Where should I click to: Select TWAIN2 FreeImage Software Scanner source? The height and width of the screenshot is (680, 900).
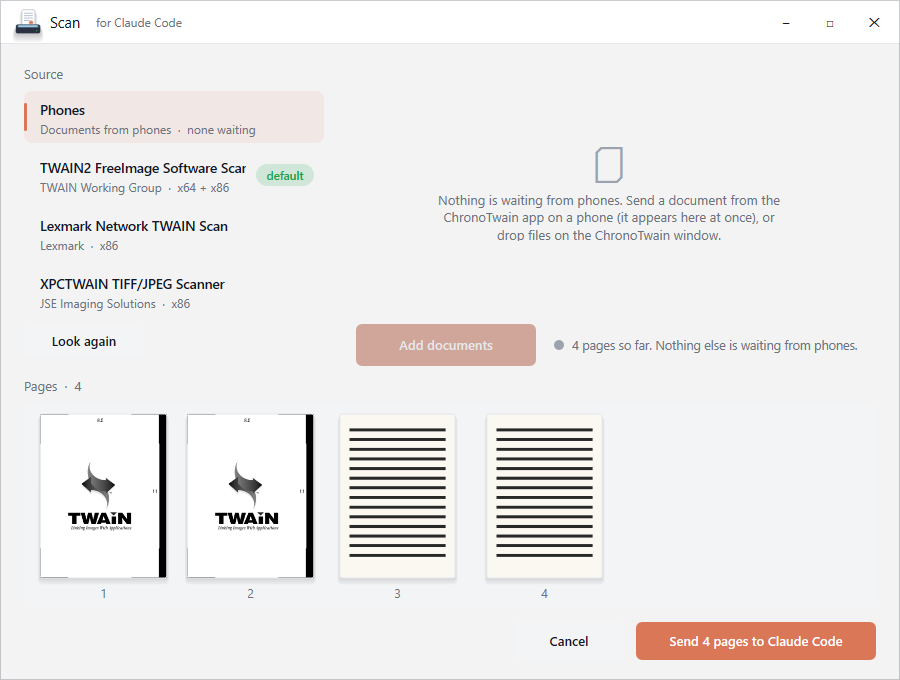point(174,177)
